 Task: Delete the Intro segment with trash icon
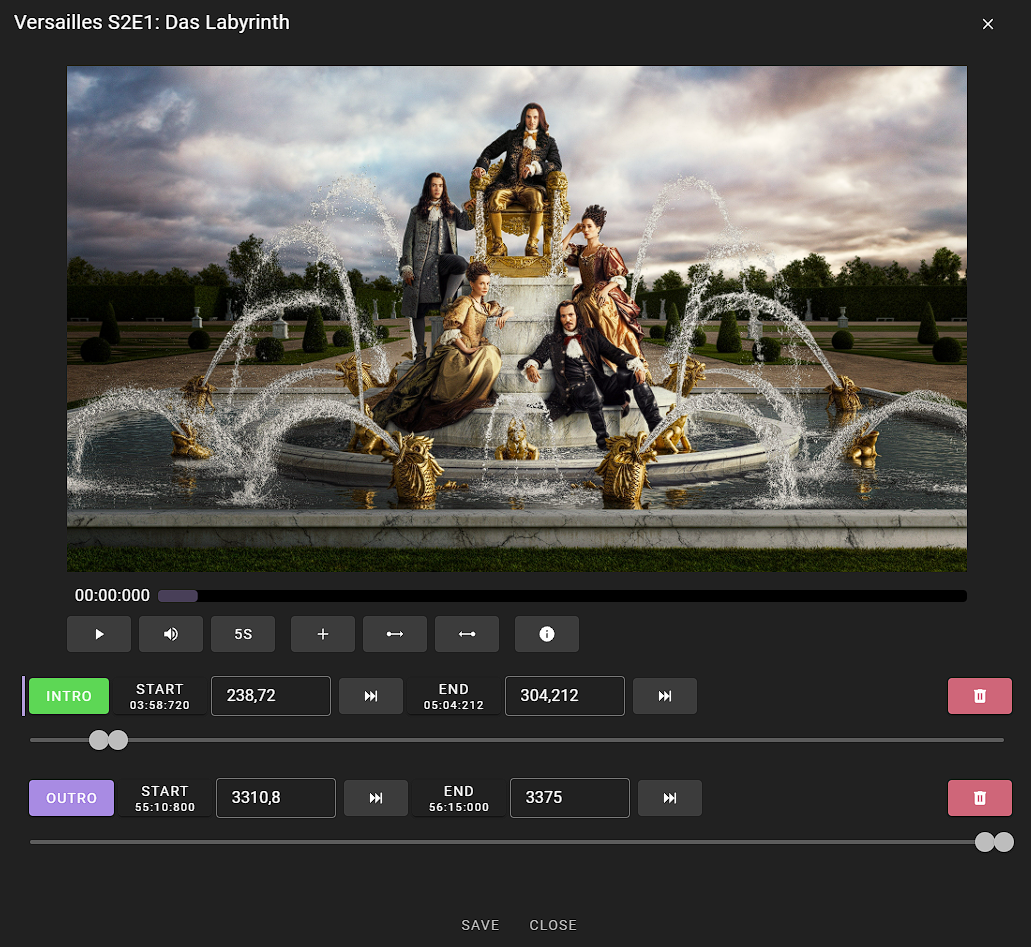(980, 696)
